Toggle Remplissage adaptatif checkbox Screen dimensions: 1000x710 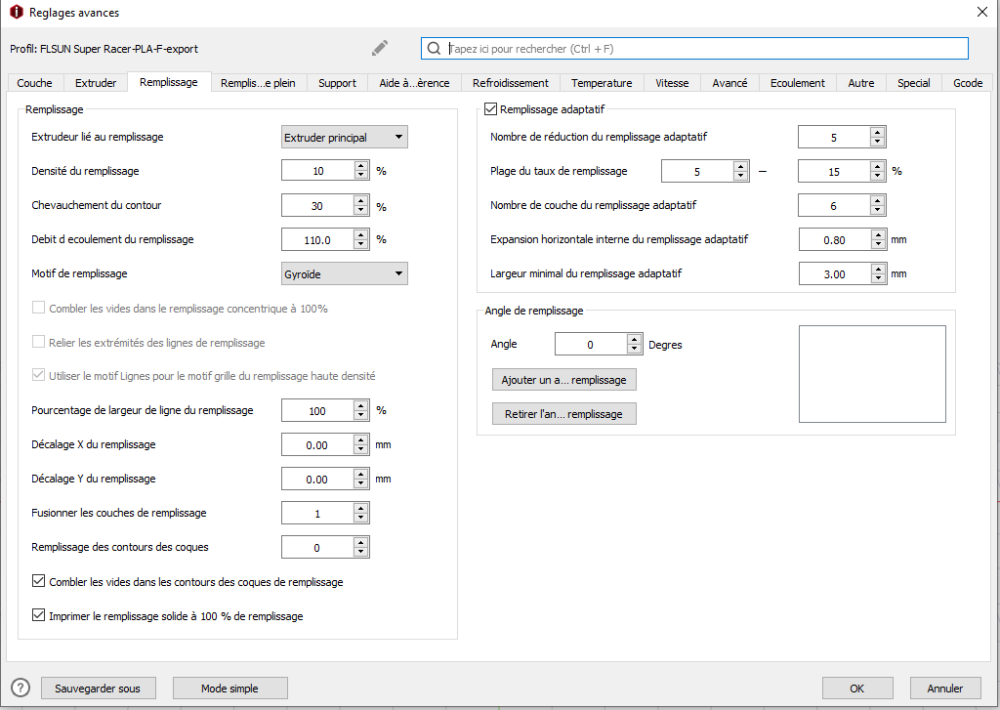coord(490,109)
